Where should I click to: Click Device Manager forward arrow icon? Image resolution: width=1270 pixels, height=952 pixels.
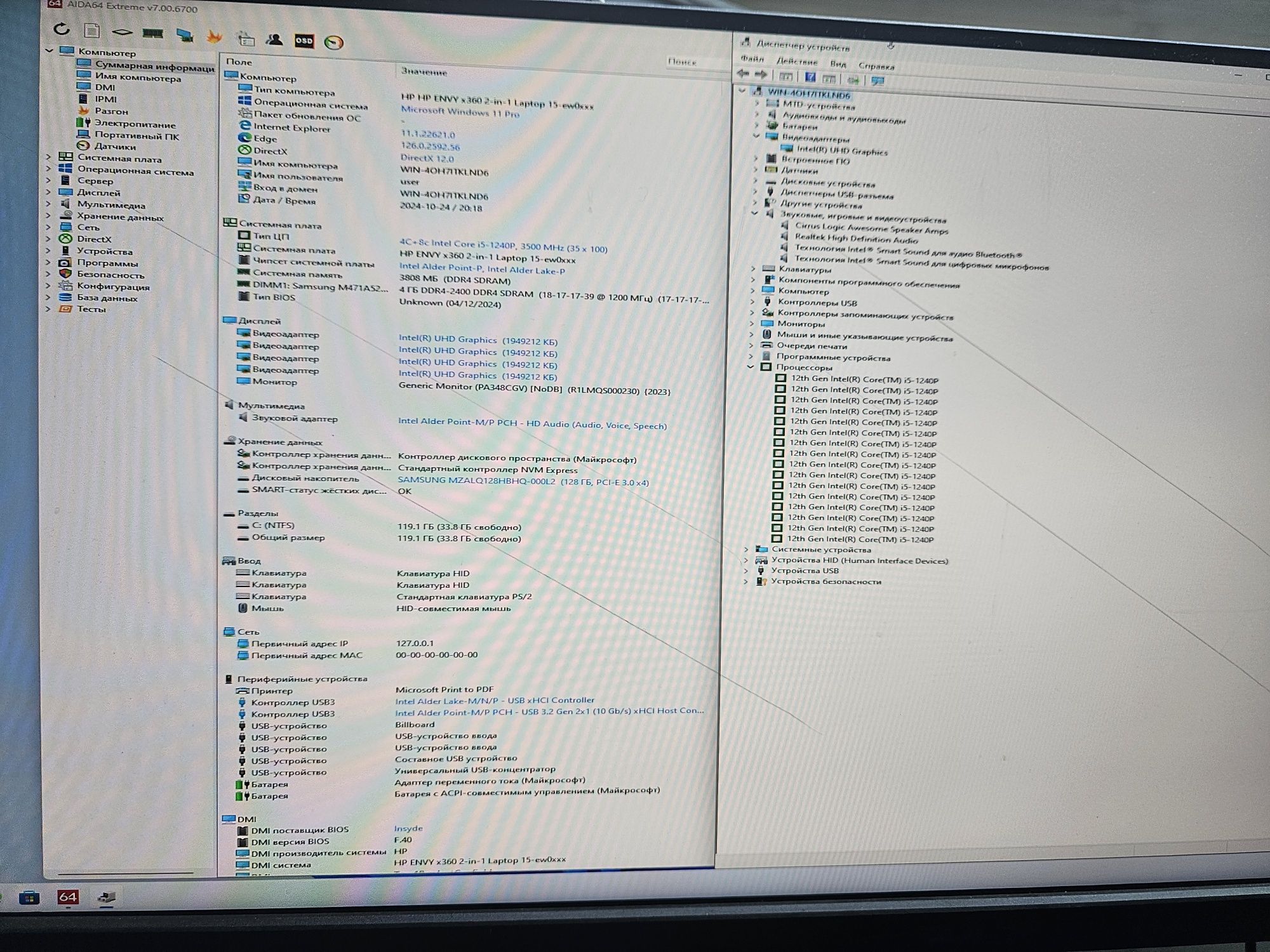760,75
